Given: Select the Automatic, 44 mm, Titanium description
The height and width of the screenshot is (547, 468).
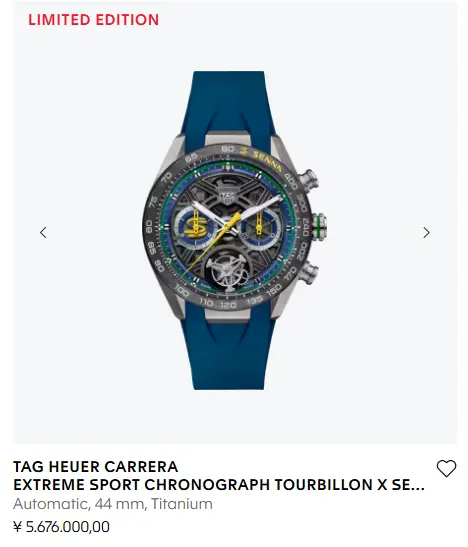Looking at the screenshot, I should coord(113,504).
